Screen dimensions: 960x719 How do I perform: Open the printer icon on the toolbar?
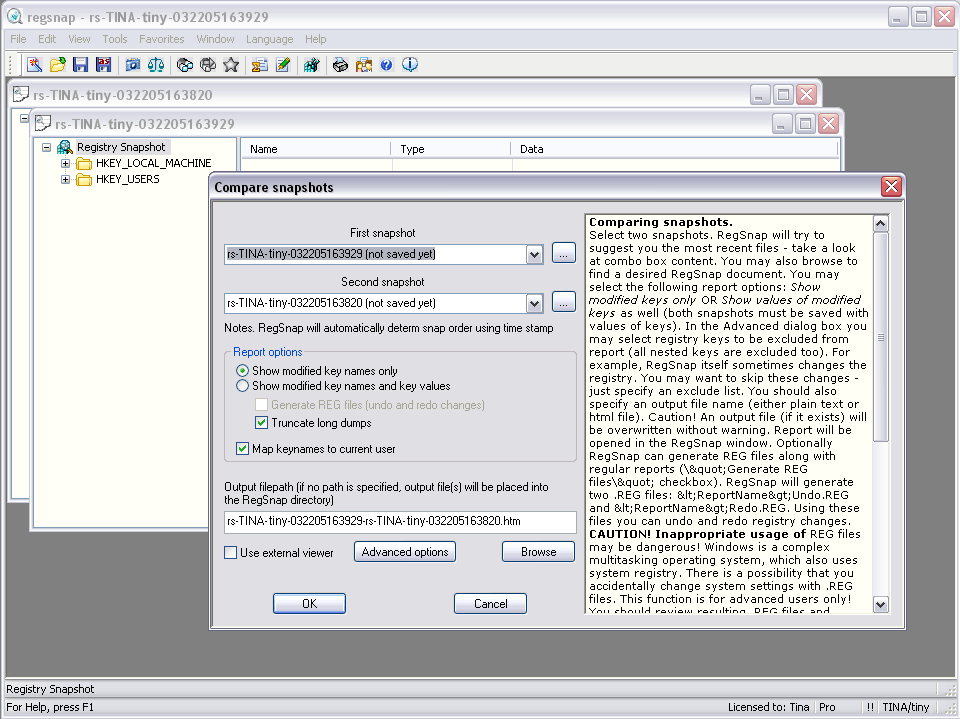(340, 64)
